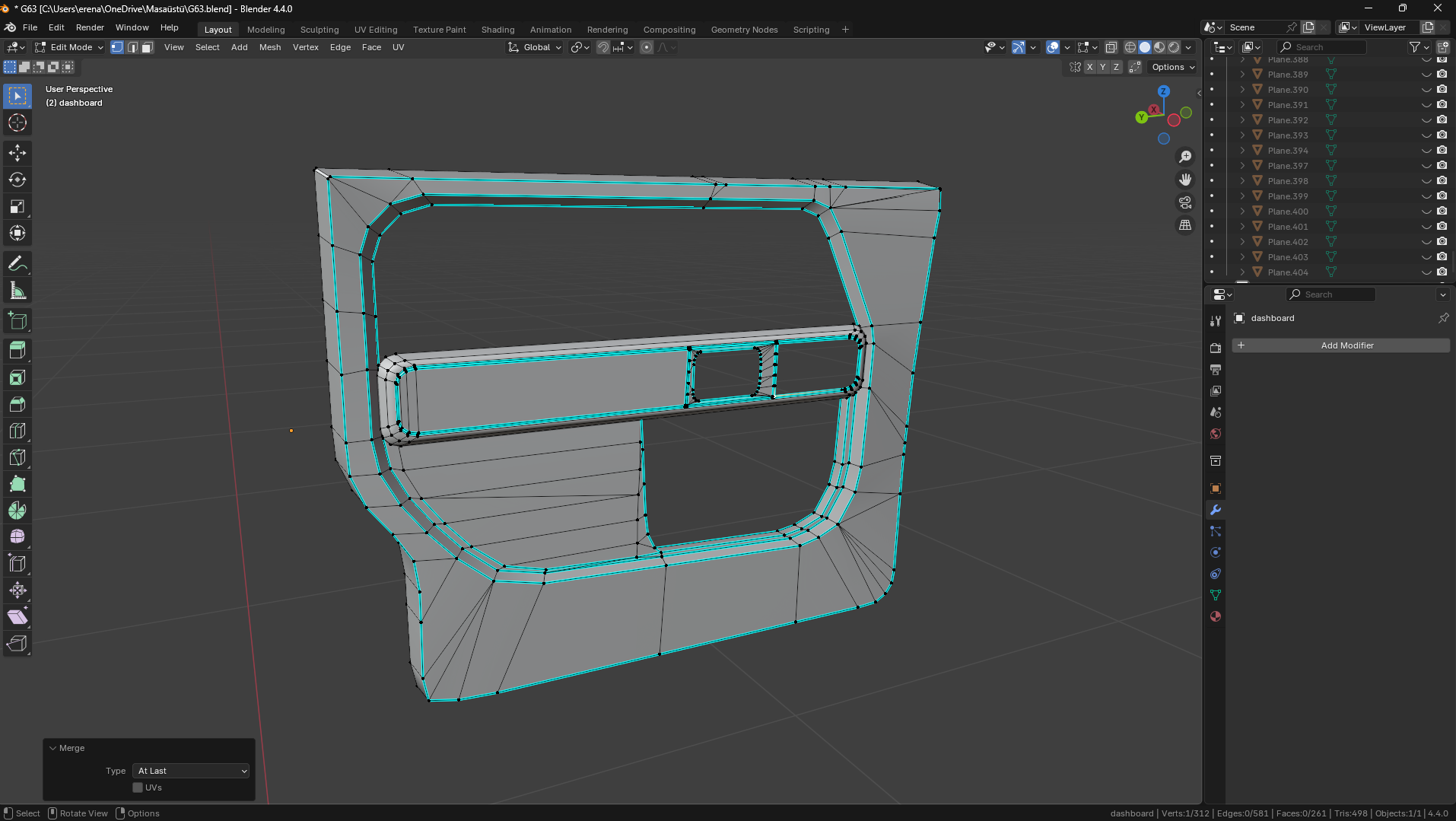Screen dimensions: 1456x821
Task: Expand the Plane.397 tree item
Action: pos(1242,166)
